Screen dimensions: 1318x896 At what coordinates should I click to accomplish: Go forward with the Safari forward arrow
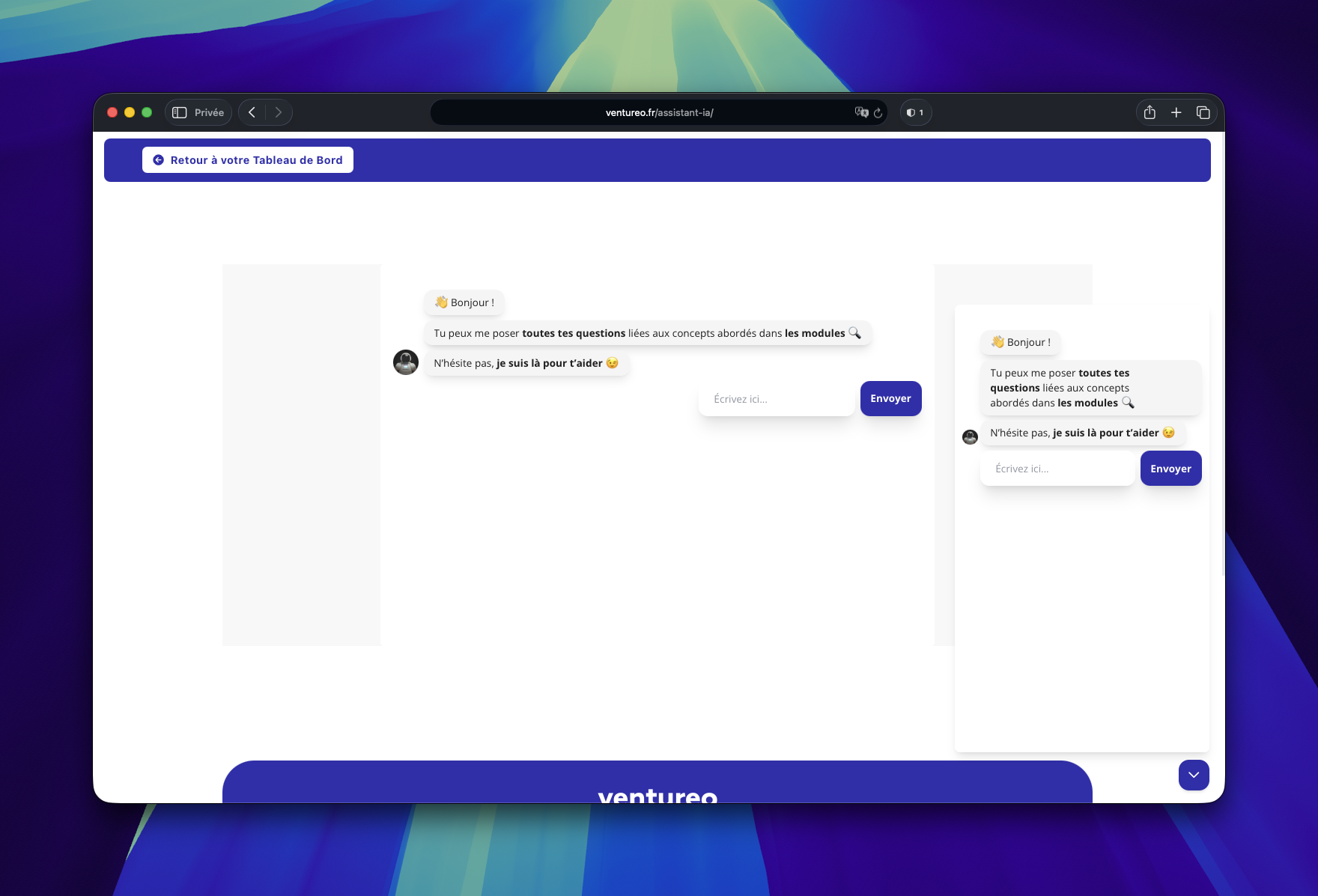pyautogui.click(x=279, y=112)
